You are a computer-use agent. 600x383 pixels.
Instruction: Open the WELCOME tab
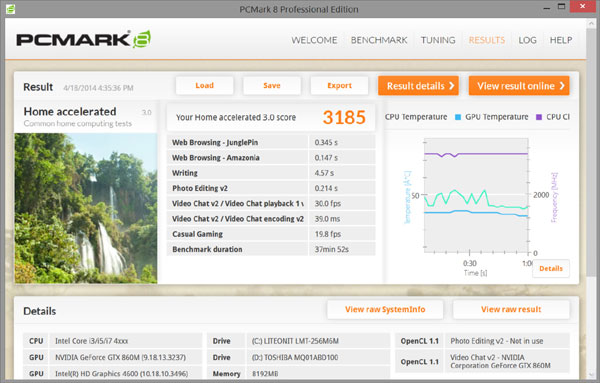[314, 40]
